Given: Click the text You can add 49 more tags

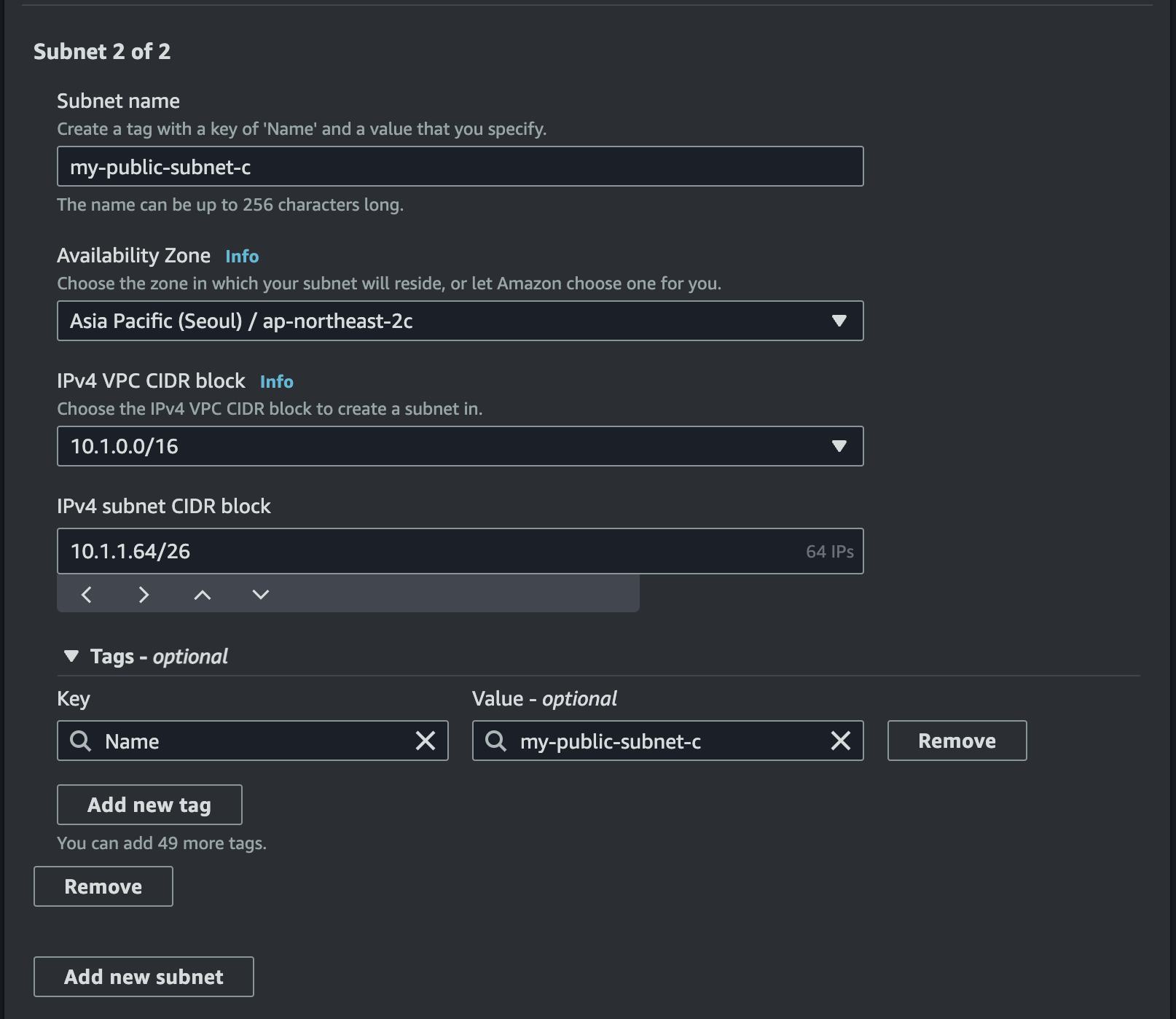Looking at the screenshot, I should click(x=162, y=843).
